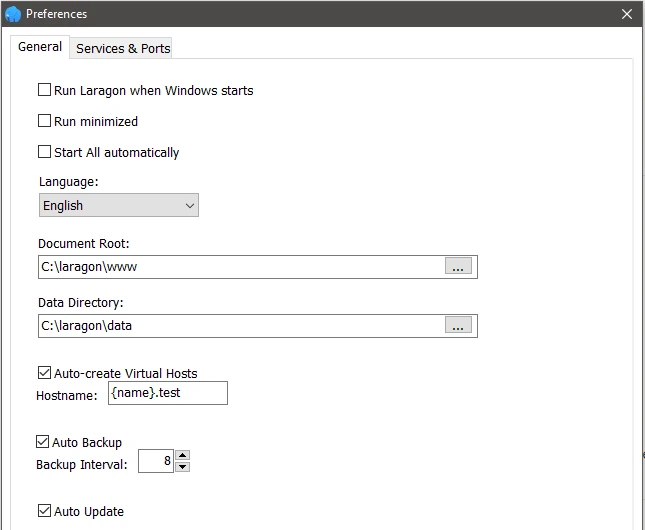Click the Backup Interval value field
645x530 pixels.
156,461
